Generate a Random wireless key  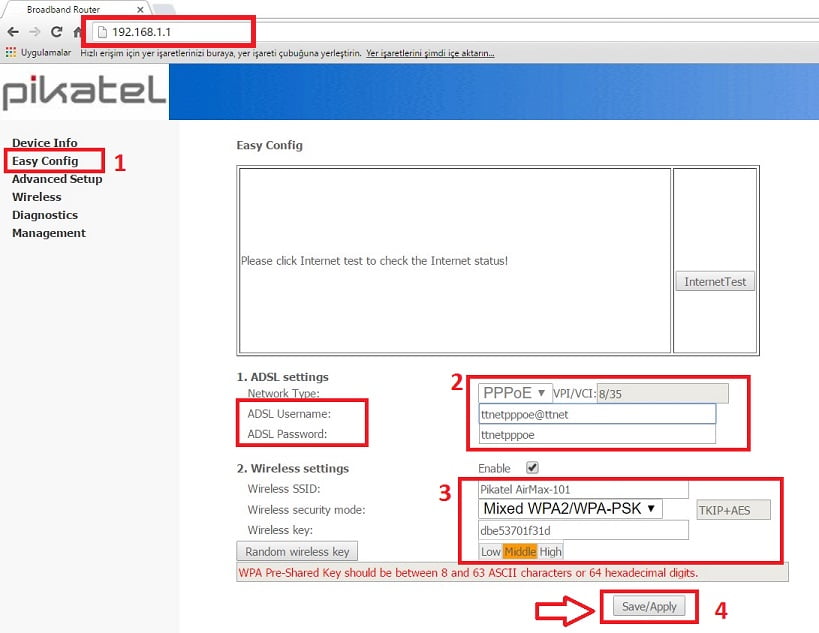coord(297,552)
